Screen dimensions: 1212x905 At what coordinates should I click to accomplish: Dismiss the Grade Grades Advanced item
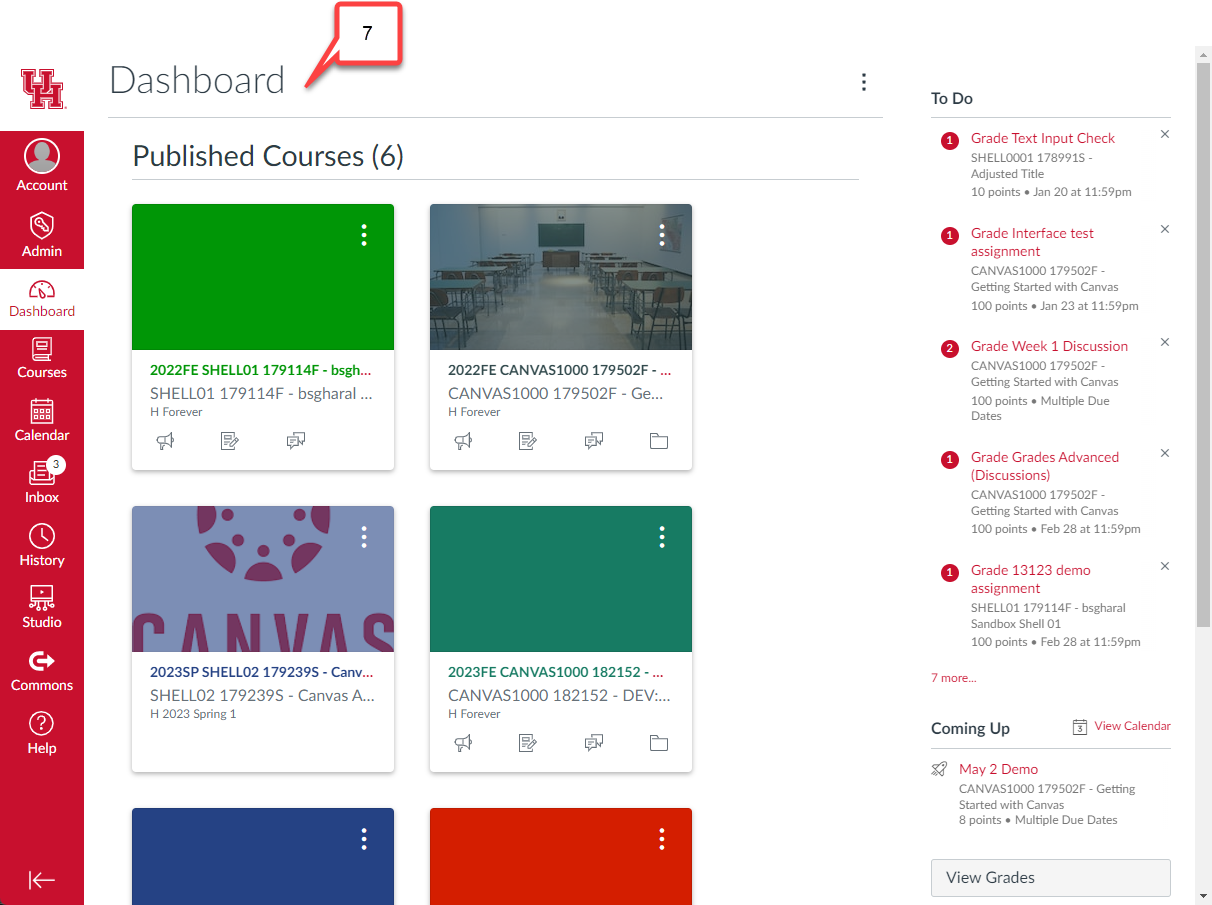point(1165,453)
